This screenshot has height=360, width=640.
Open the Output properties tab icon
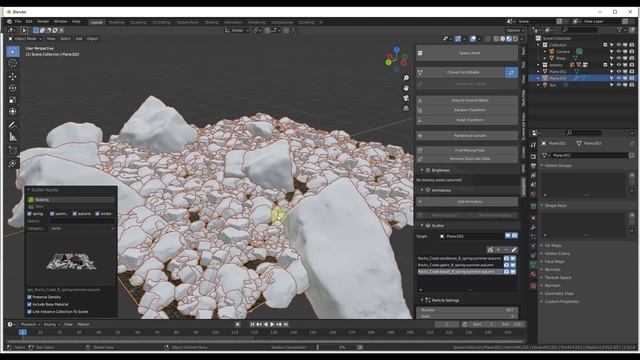coord(533,166)
